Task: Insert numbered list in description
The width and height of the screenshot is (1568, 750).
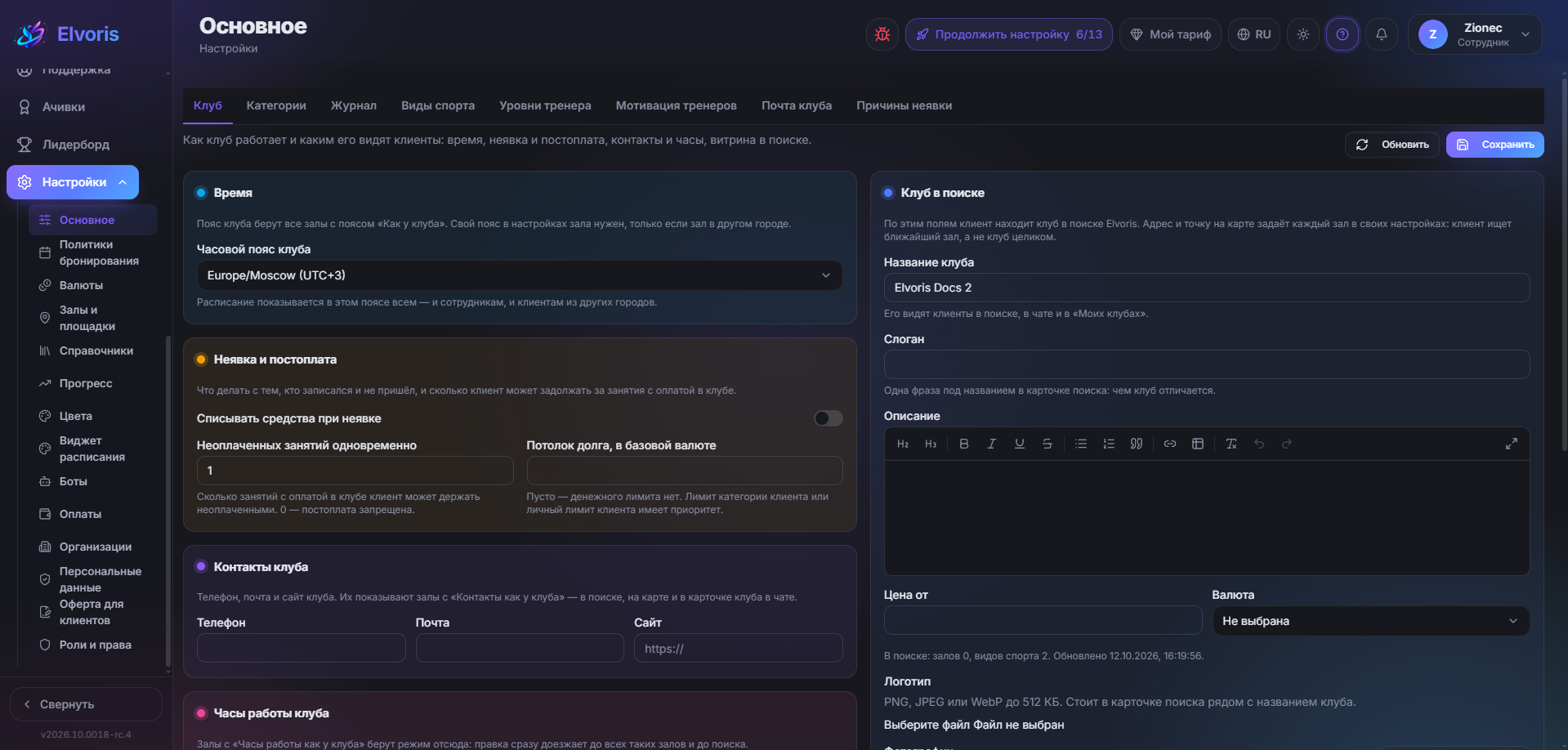Action: pyautogui.click(x=1109, y=444)
